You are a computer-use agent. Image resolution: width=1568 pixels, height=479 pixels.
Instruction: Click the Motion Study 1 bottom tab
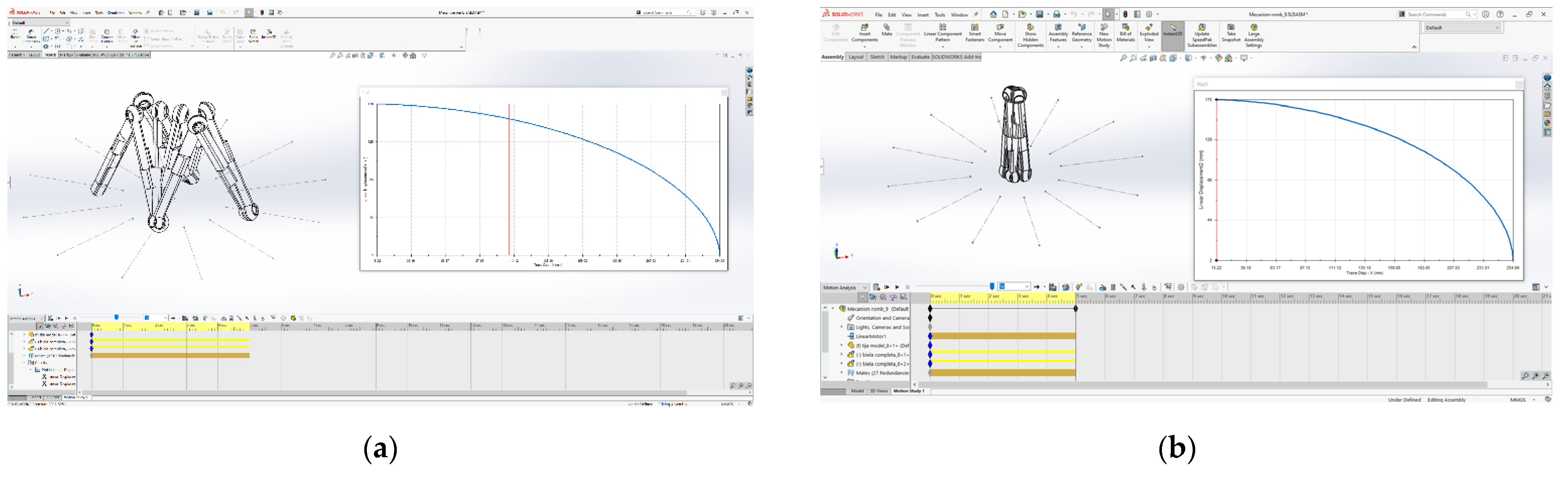(908, 391)
